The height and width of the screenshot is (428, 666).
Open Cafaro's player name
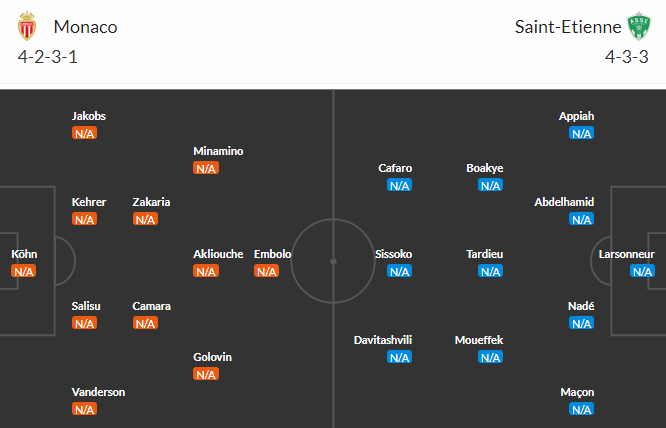pyautogui.click(x=395, y=168)
